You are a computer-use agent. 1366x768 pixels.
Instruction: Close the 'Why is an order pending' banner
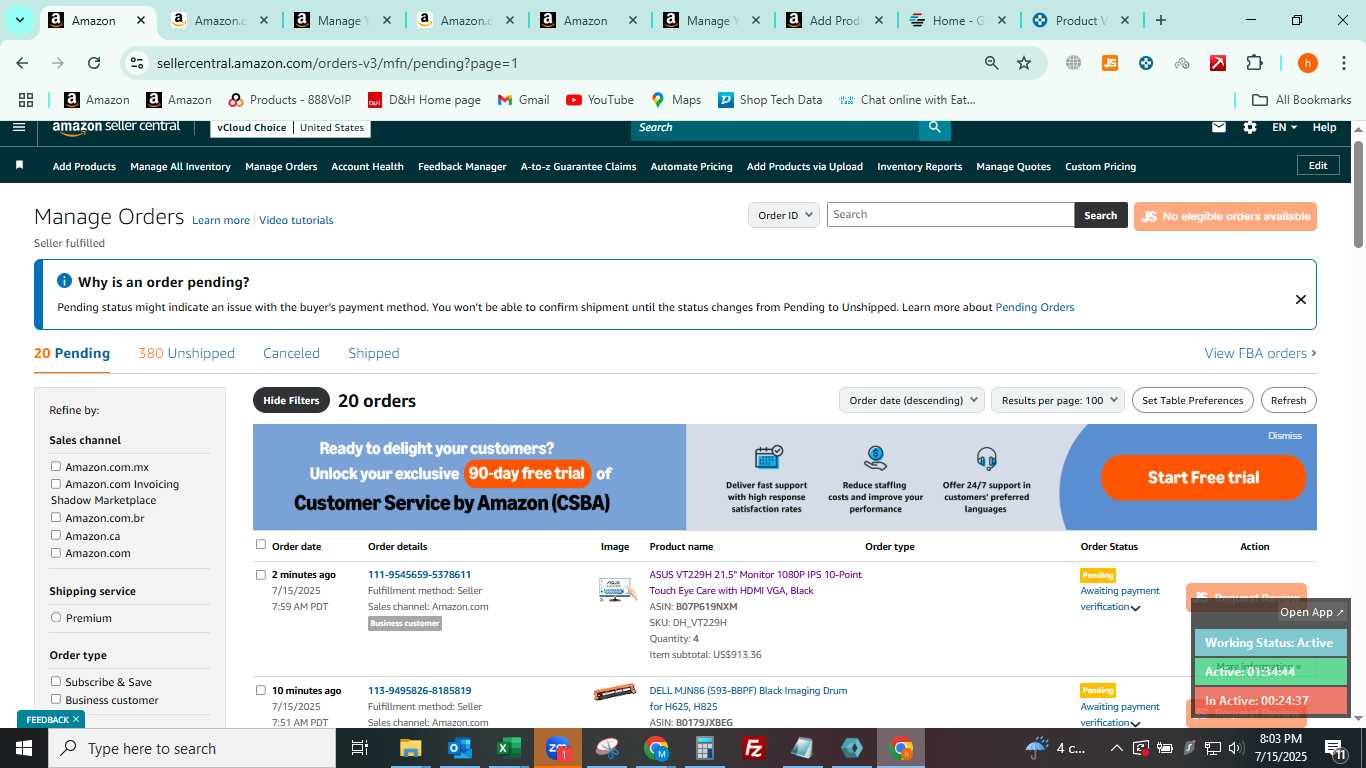click(x=1300, y=299)
